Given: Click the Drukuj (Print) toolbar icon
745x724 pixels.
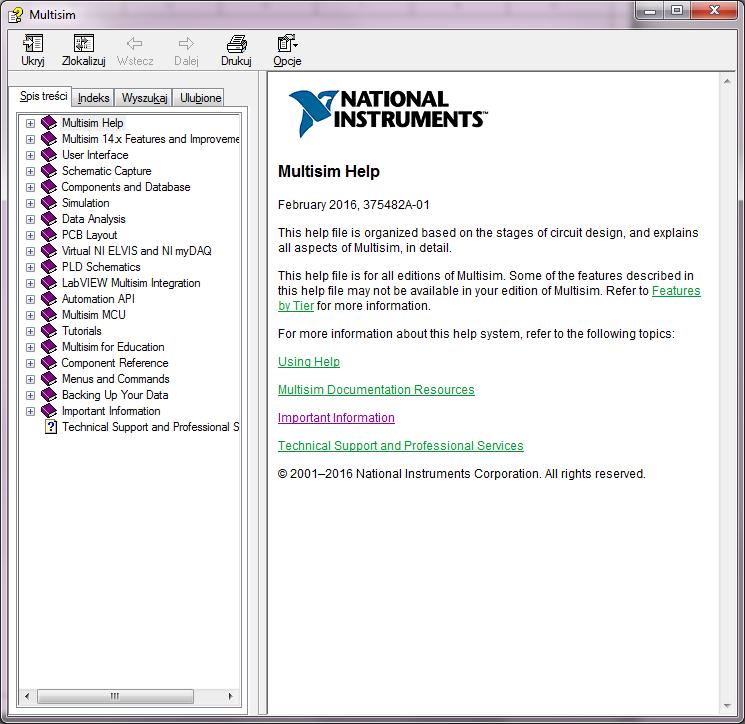Looking at the screenshot, I should pyautogui.click(x=236, y=43).
